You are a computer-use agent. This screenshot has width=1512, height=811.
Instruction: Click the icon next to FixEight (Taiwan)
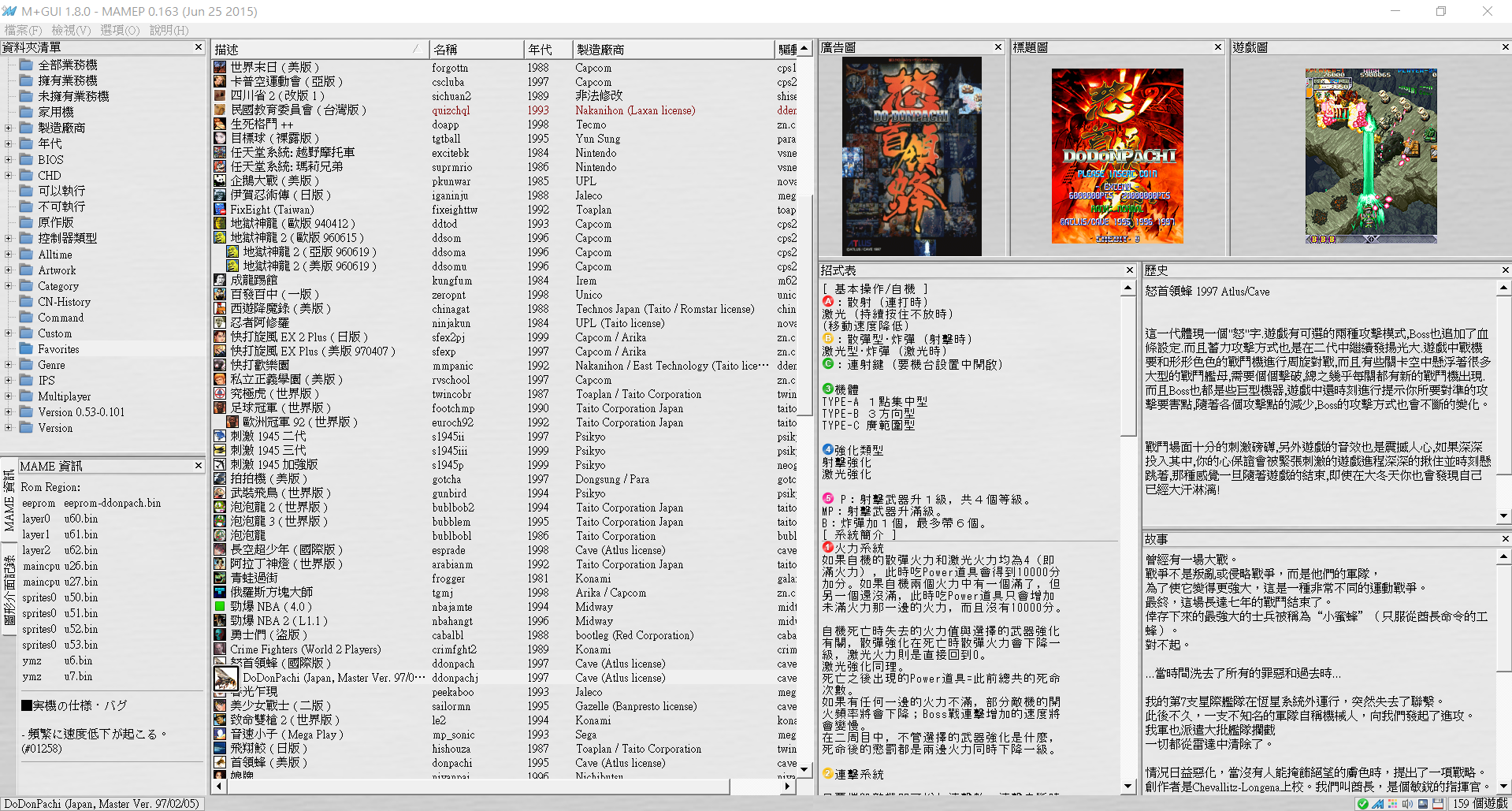(220, 210)
